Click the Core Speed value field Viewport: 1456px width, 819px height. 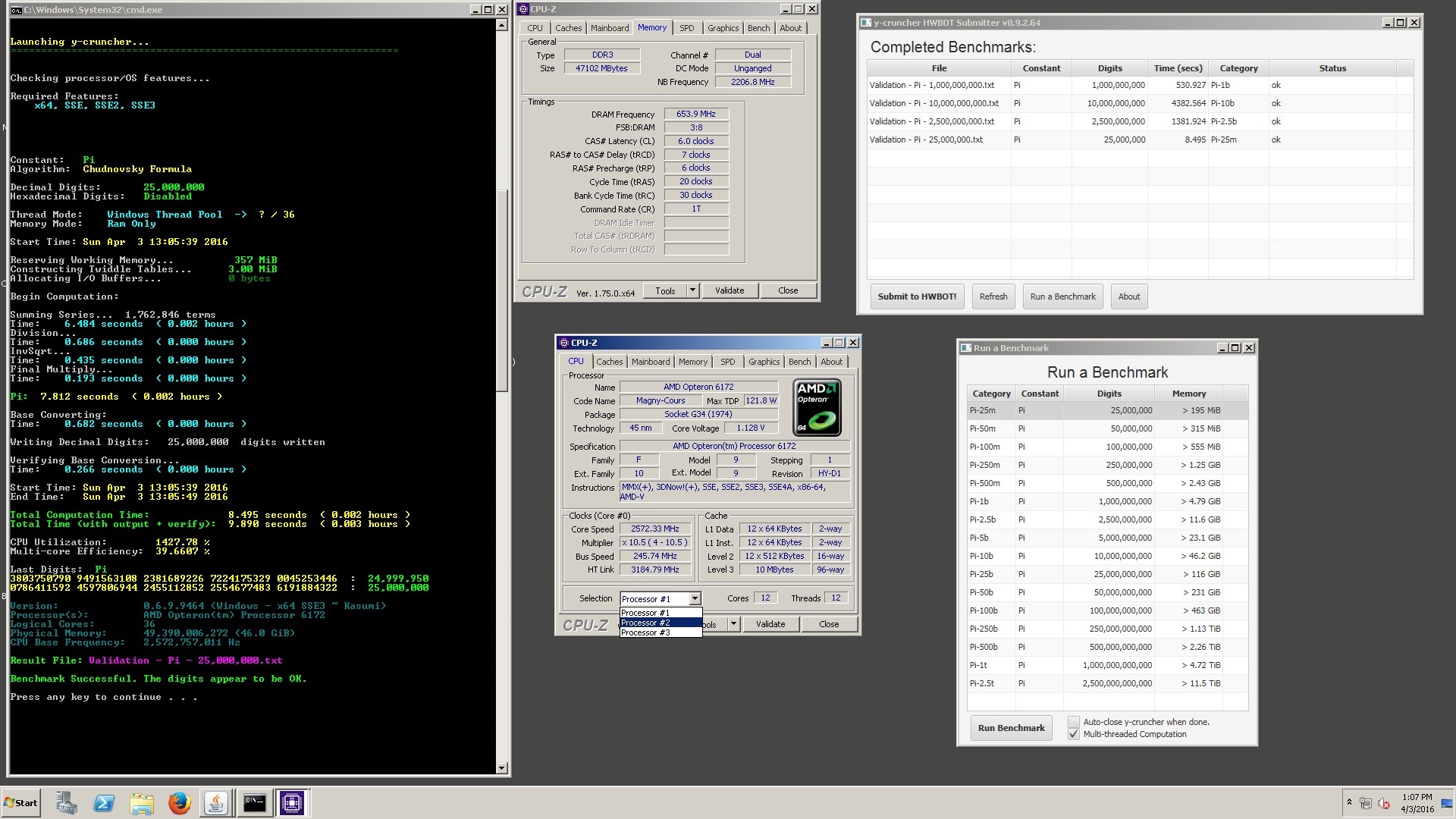pos(655,529)
